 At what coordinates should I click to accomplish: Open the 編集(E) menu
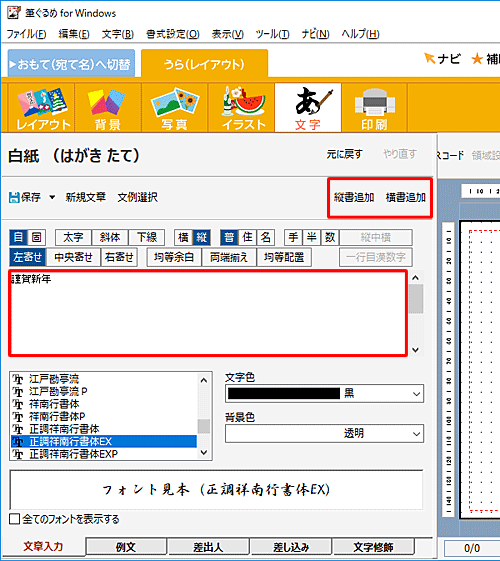(74, 34)
